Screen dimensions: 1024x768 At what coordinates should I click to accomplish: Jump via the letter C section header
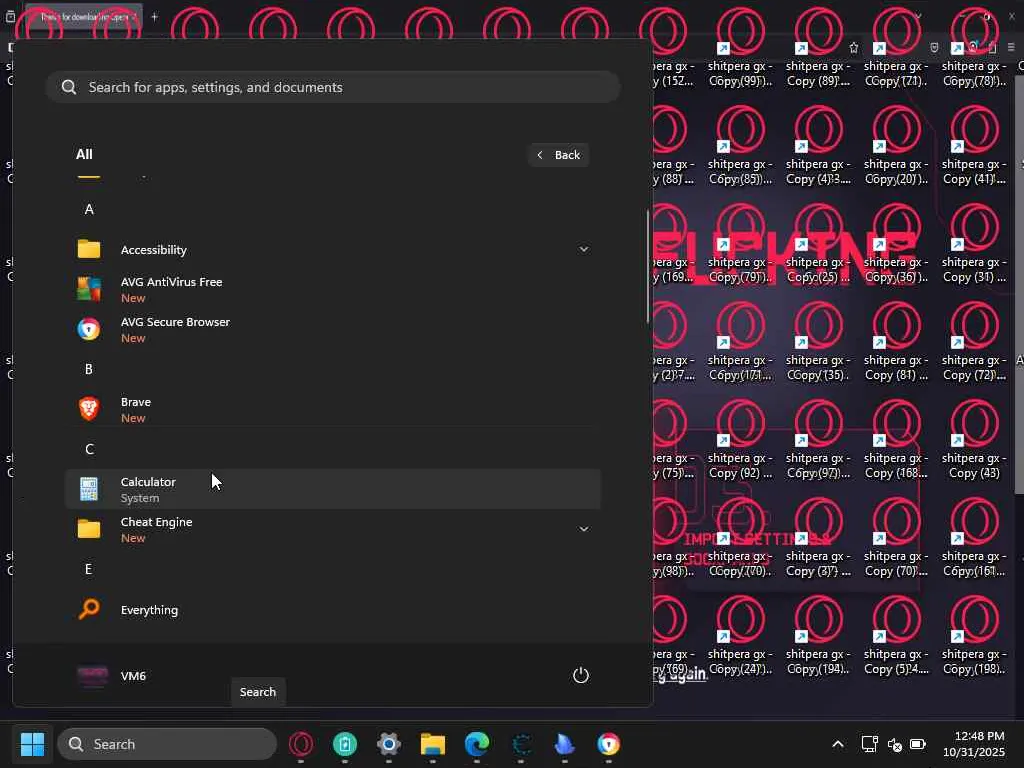[x=89, y=449]
